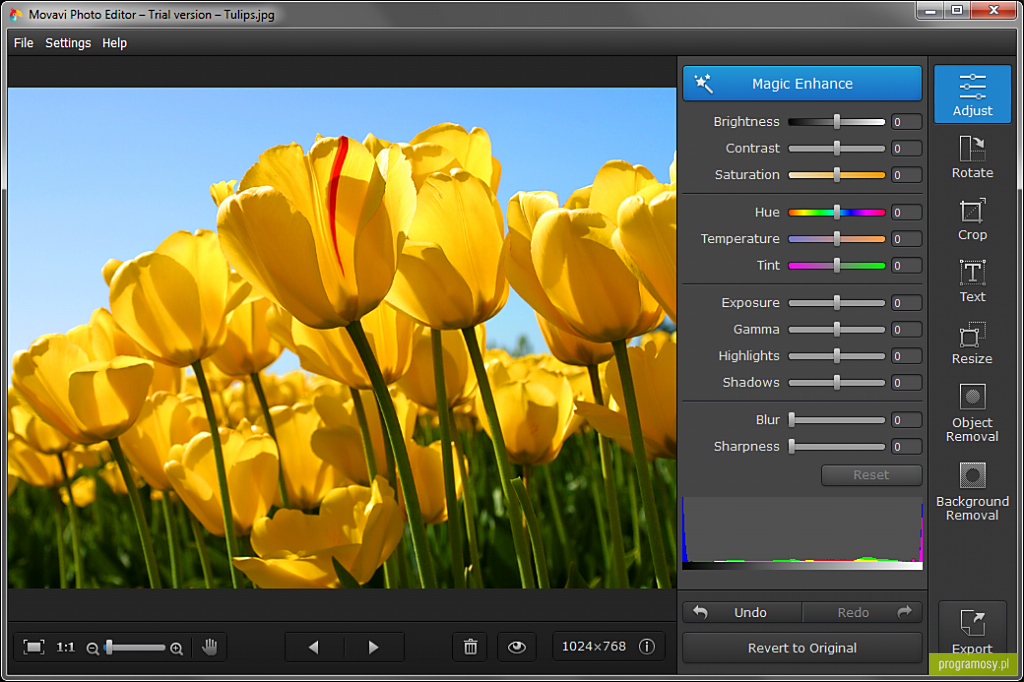
Task: Open the Resize tool
Action: pyautogui.click(x=972, y=343)
